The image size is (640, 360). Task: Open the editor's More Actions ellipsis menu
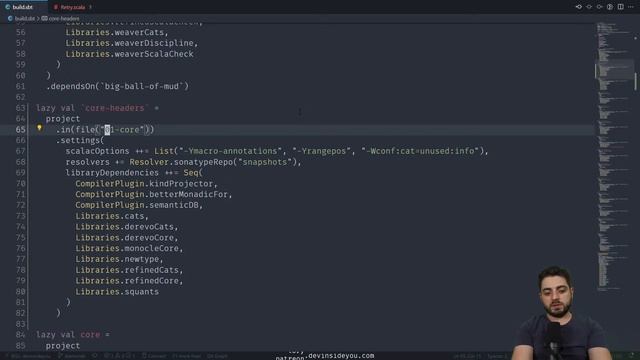click(x=631, y=7)
